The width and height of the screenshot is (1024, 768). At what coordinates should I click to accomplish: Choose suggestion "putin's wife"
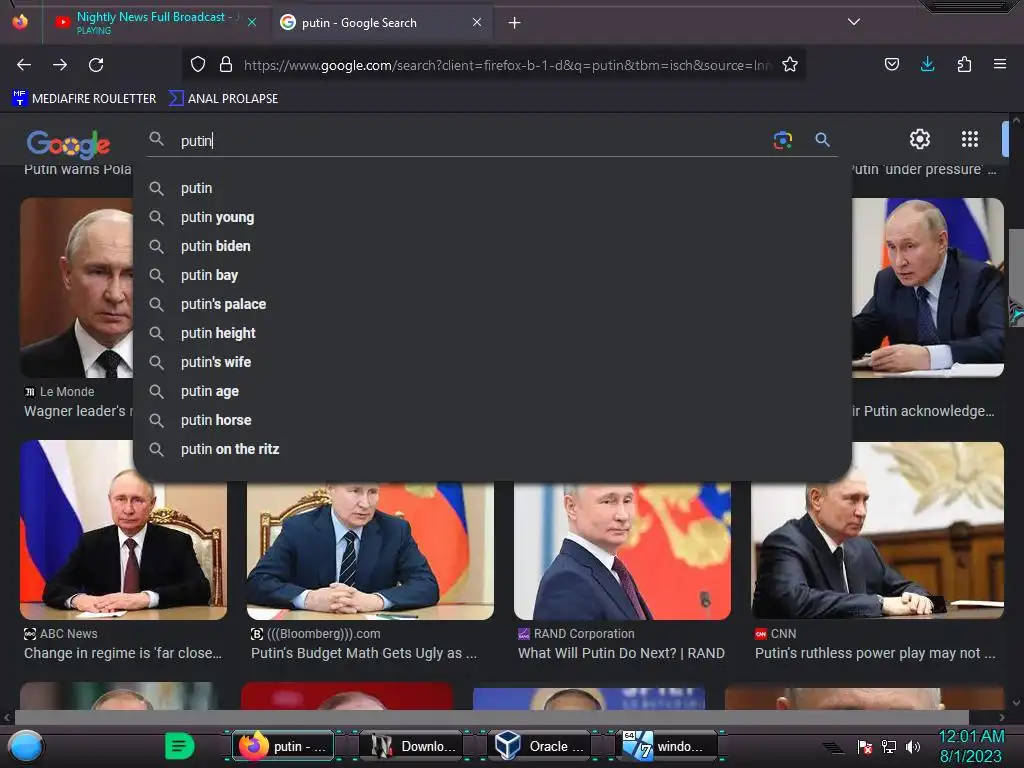tap(492, 362)
